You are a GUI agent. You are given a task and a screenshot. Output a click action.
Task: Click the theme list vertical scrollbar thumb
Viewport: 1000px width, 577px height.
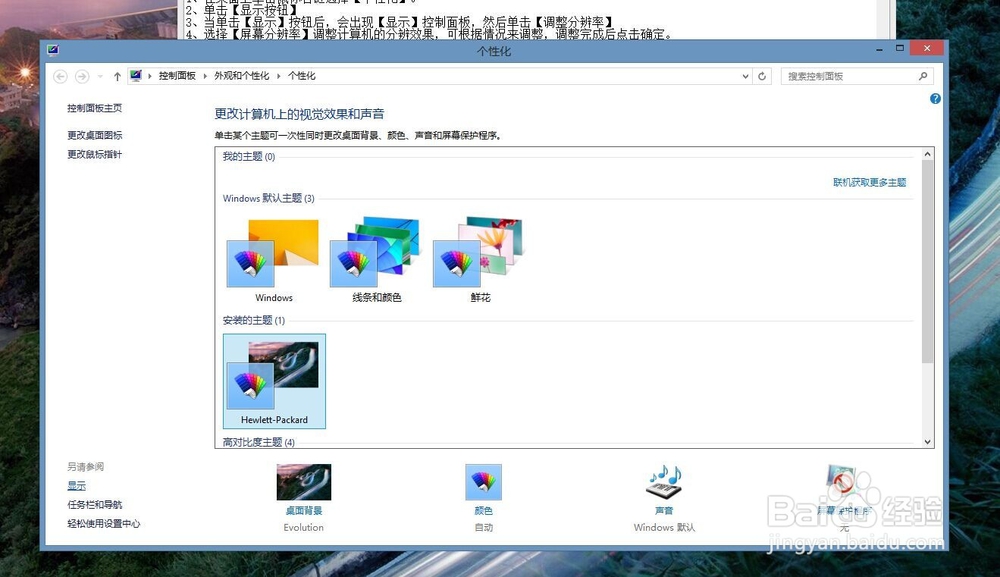coord(927,261)
